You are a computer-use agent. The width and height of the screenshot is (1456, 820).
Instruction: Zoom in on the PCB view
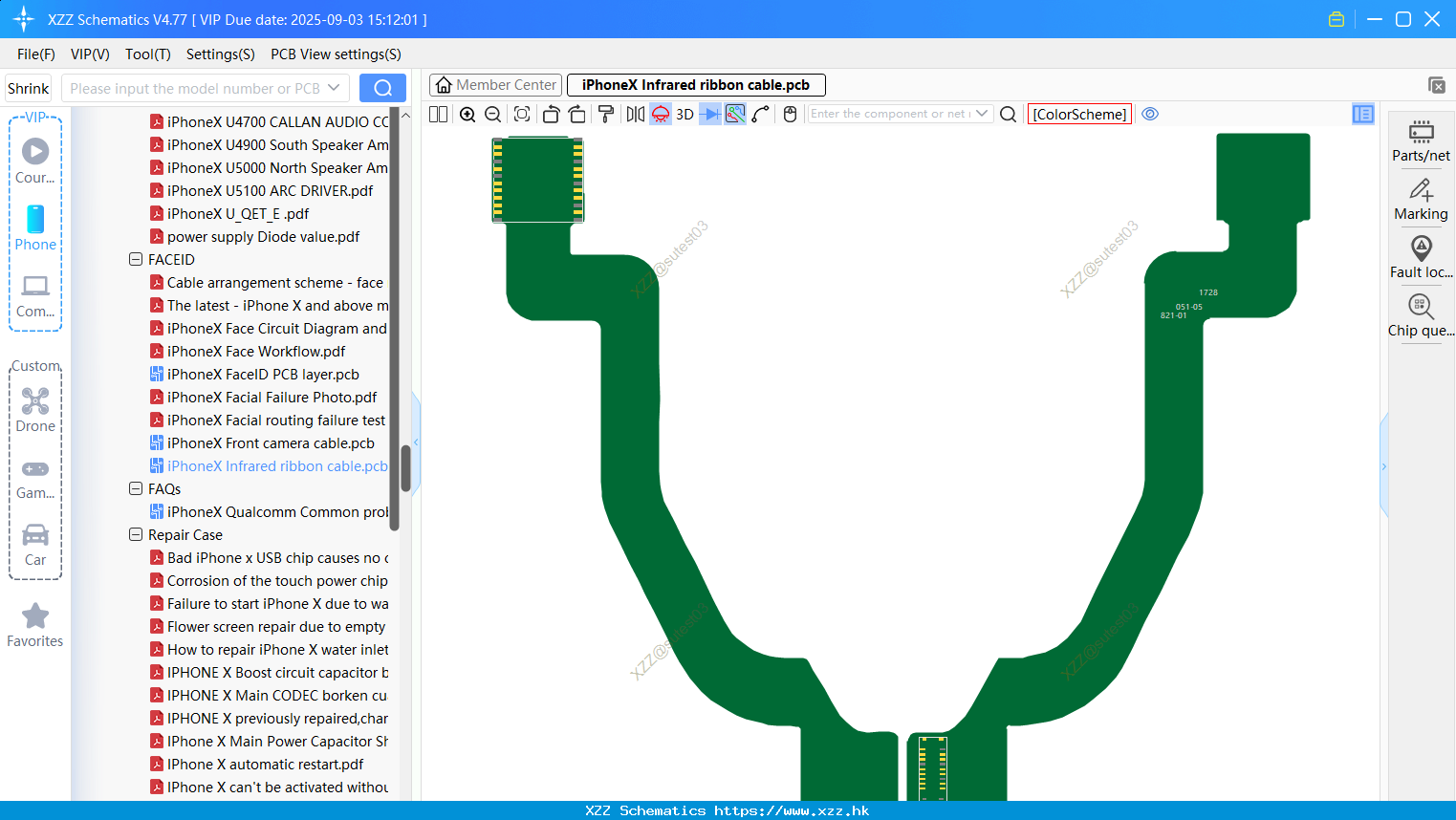467,114
